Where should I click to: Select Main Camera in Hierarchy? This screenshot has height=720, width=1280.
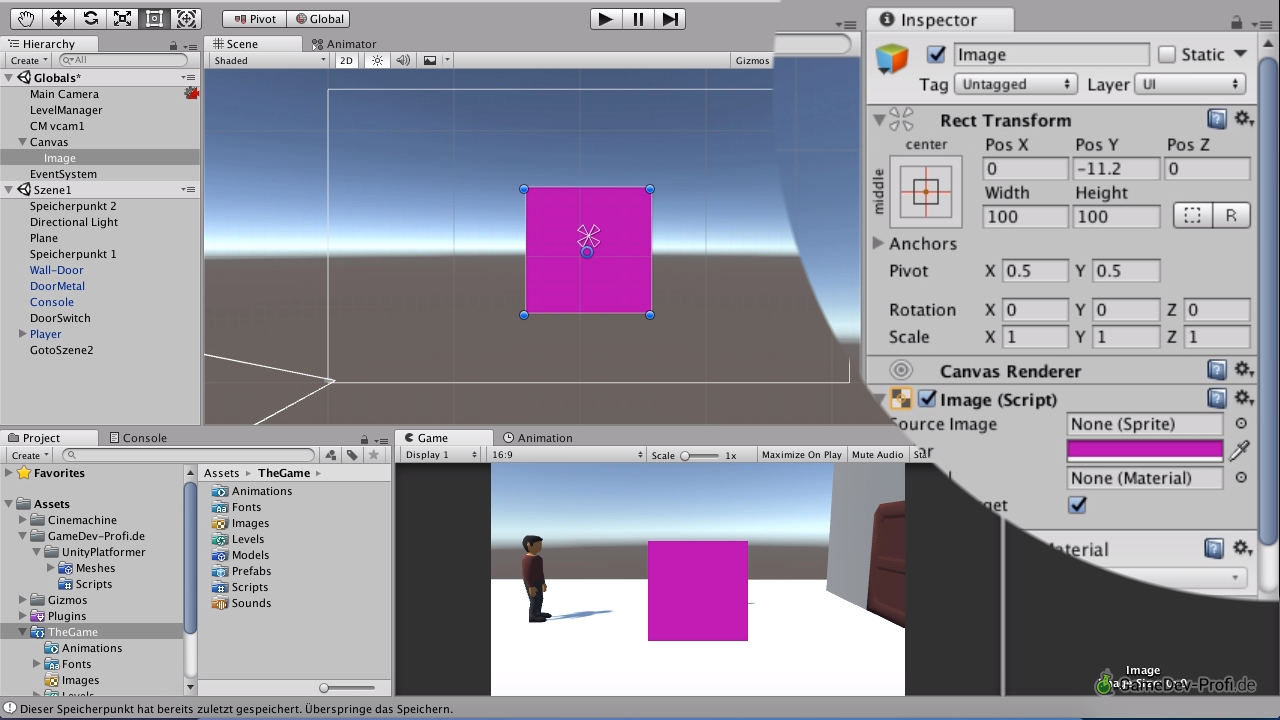pos(64,94)
